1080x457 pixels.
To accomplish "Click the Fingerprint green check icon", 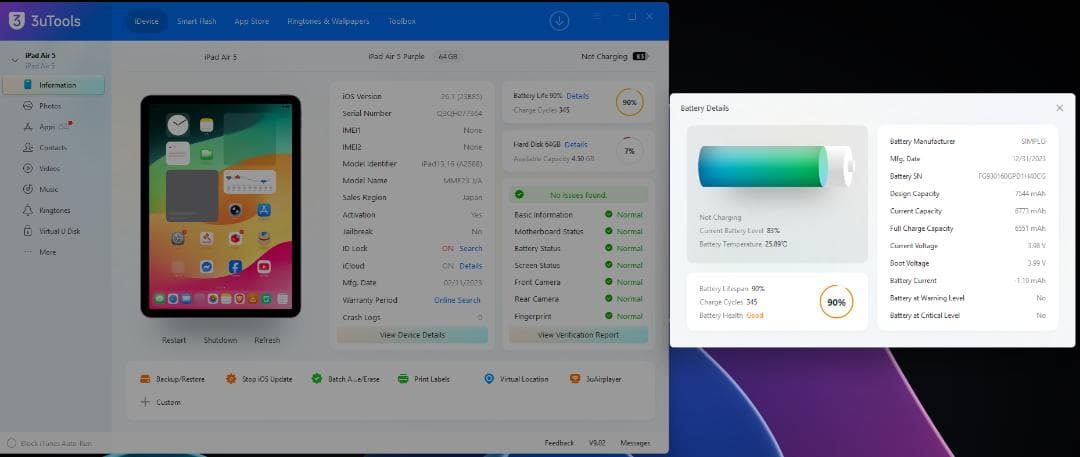I will pyautogui.click(x=608, y=316).
